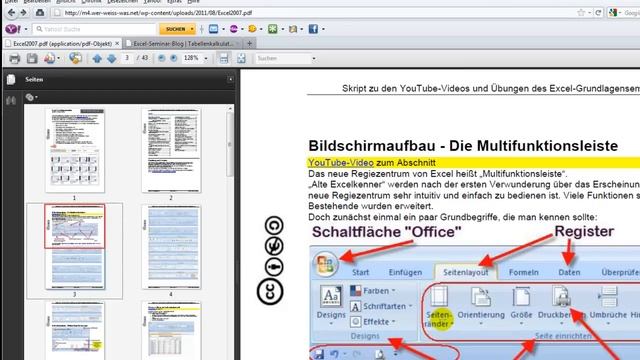The height and width of the screenshot is (360, 640).
Task: Click the yellow smiley toolbar icon
Action: click(x=252, y=29)
